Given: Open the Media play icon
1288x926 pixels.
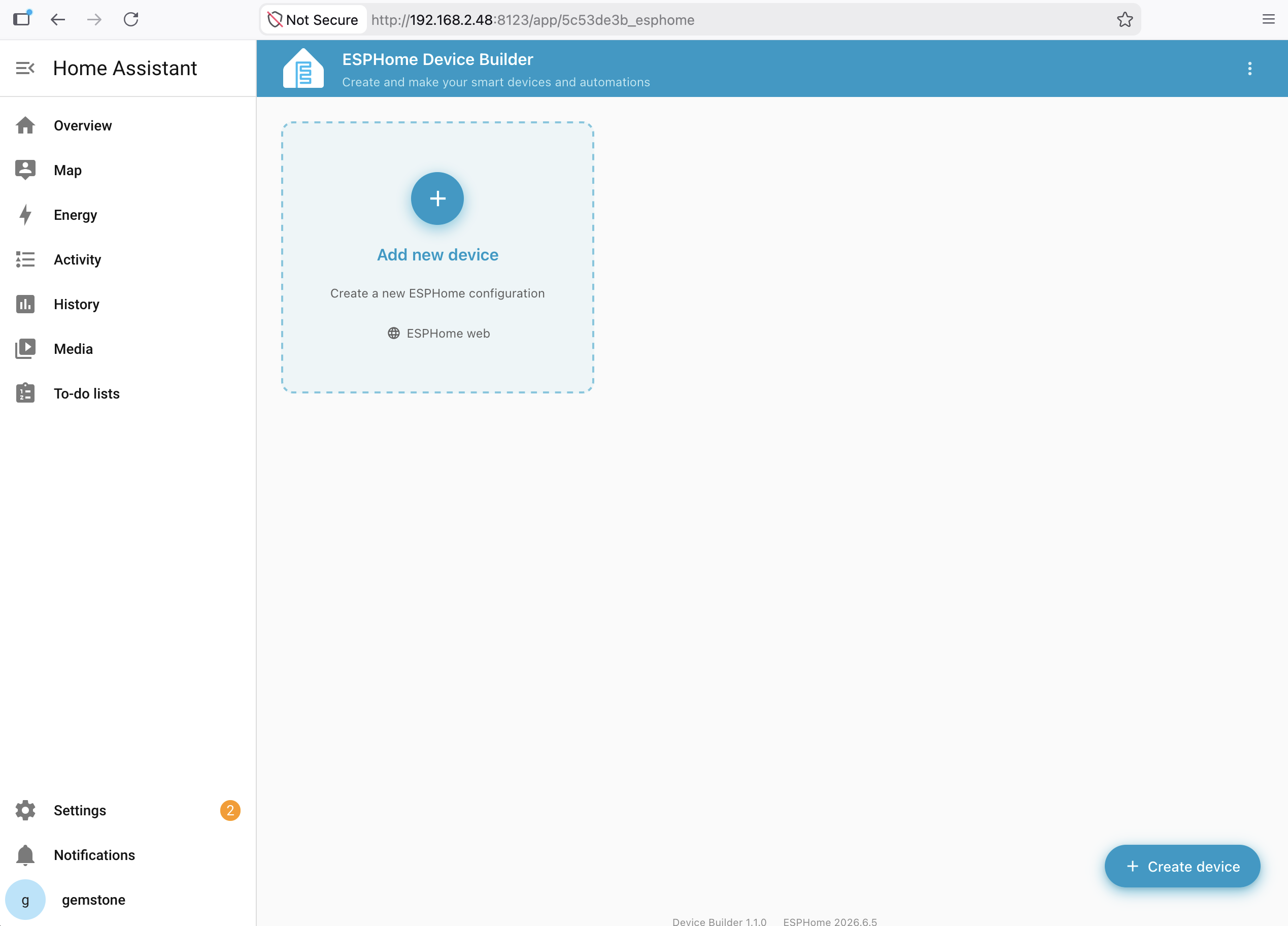Looking at the screenshot, I should coord(25,349).
